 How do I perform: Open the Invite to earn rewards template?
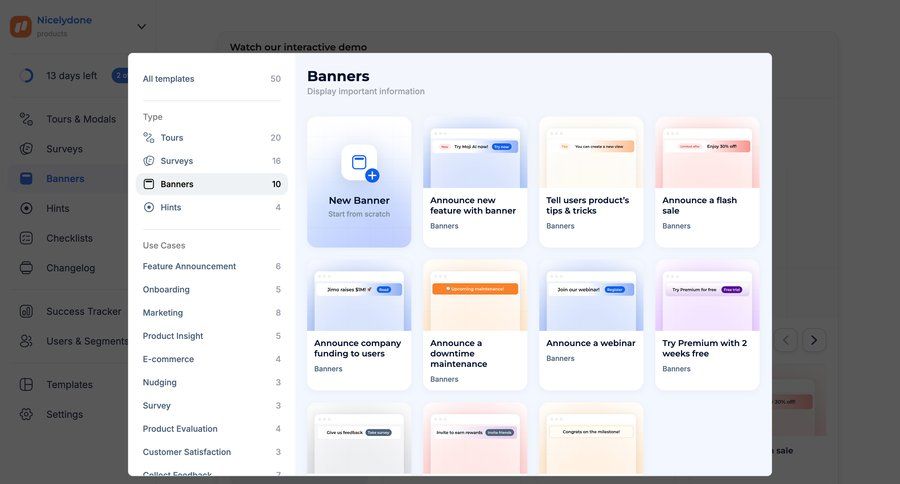pos(475,439)
